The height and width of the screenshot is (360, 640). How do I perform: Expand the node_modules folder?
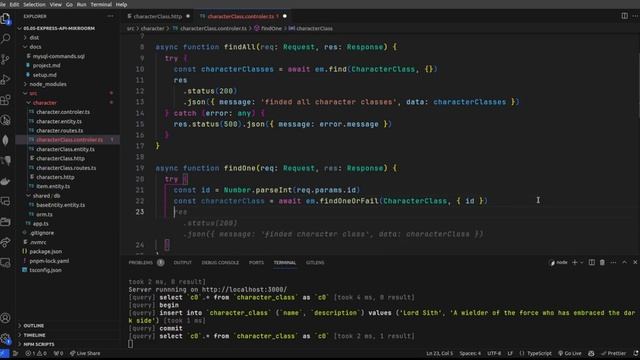pyautogui.click(x=48, y=84)
